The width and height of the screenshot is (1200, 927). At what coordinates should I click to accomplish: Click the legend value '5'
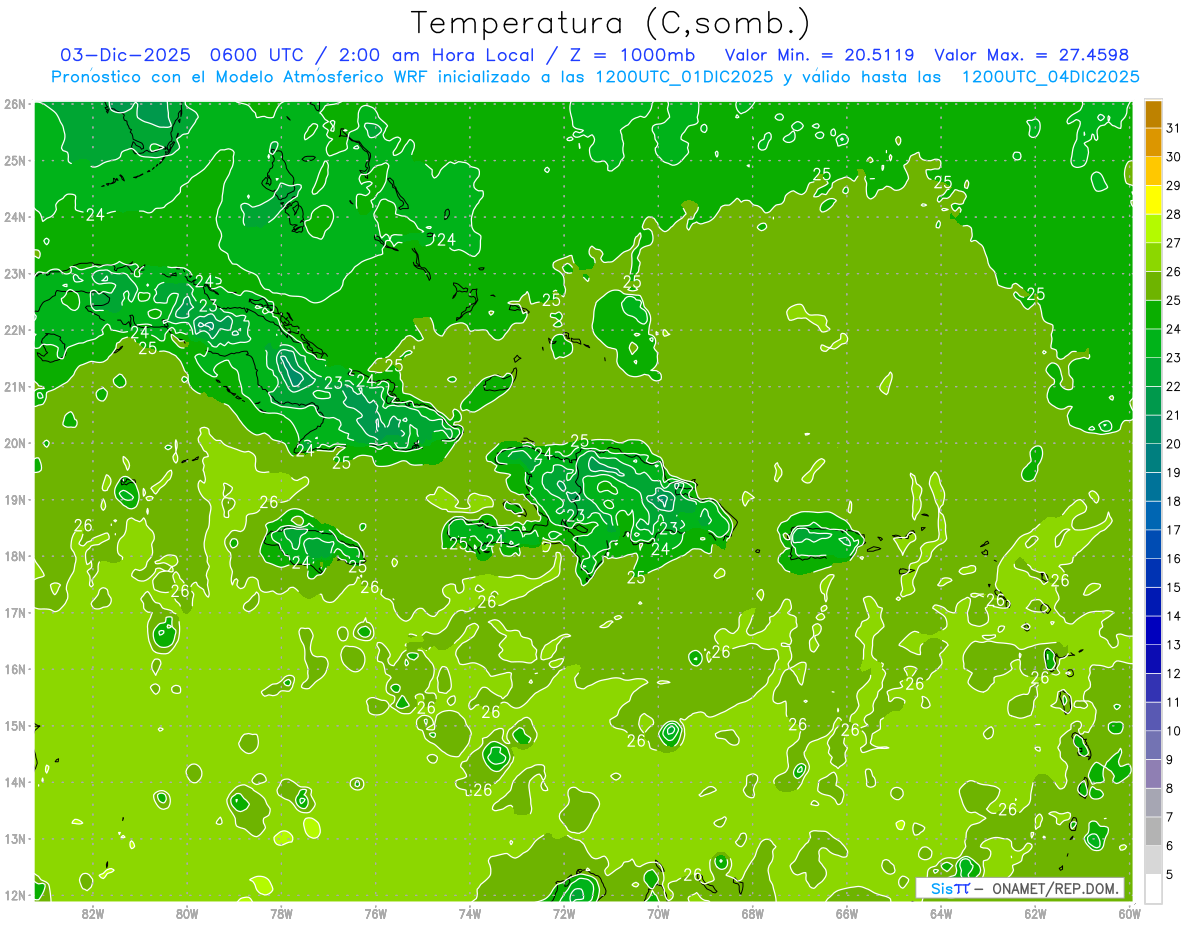(1171, 874)
